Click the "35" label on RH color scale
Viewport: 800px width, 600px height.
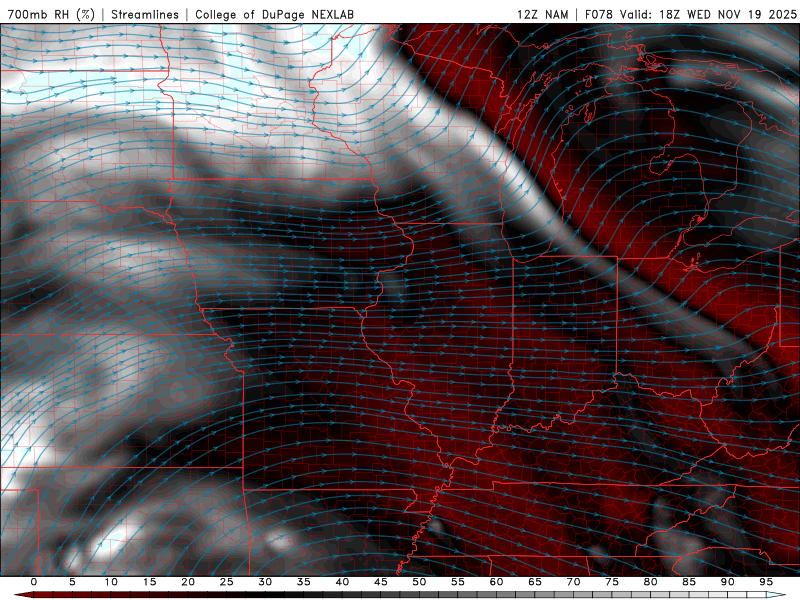click(x=304, y=582)
